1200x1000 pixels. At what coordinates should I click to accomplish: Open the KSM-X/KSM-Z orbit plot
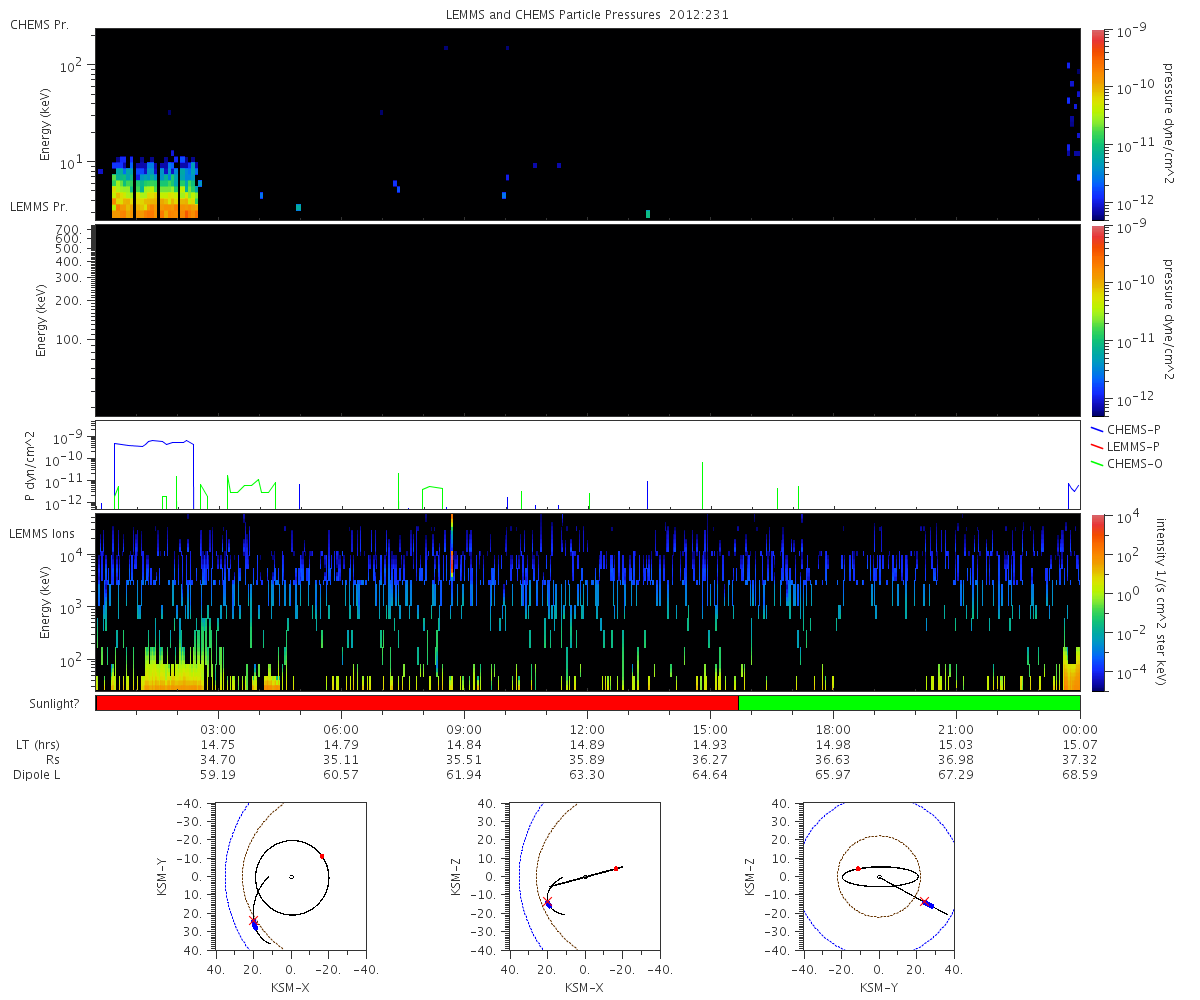pyautogui.click(x=585, y=876)
